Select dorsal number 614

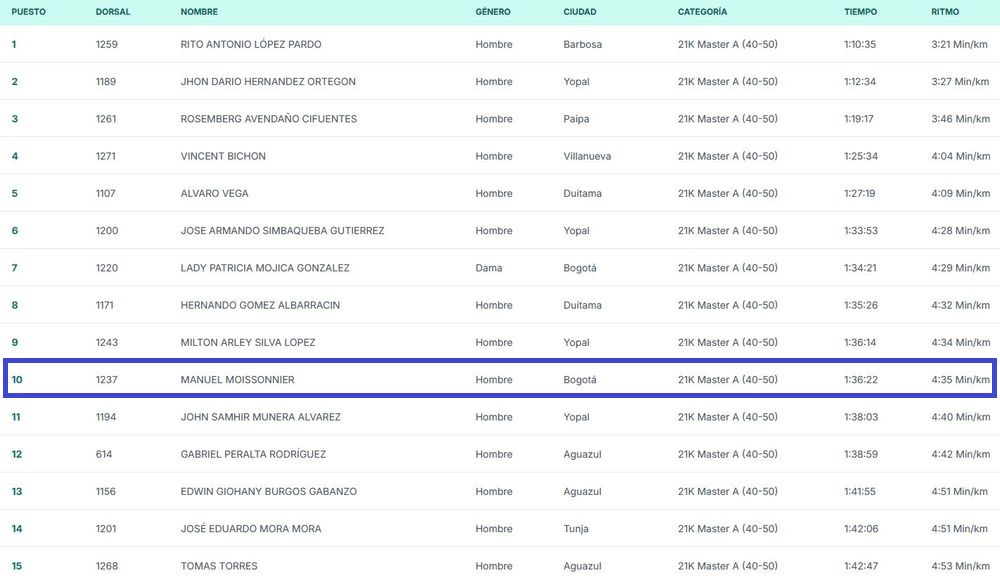coord(104,454)
